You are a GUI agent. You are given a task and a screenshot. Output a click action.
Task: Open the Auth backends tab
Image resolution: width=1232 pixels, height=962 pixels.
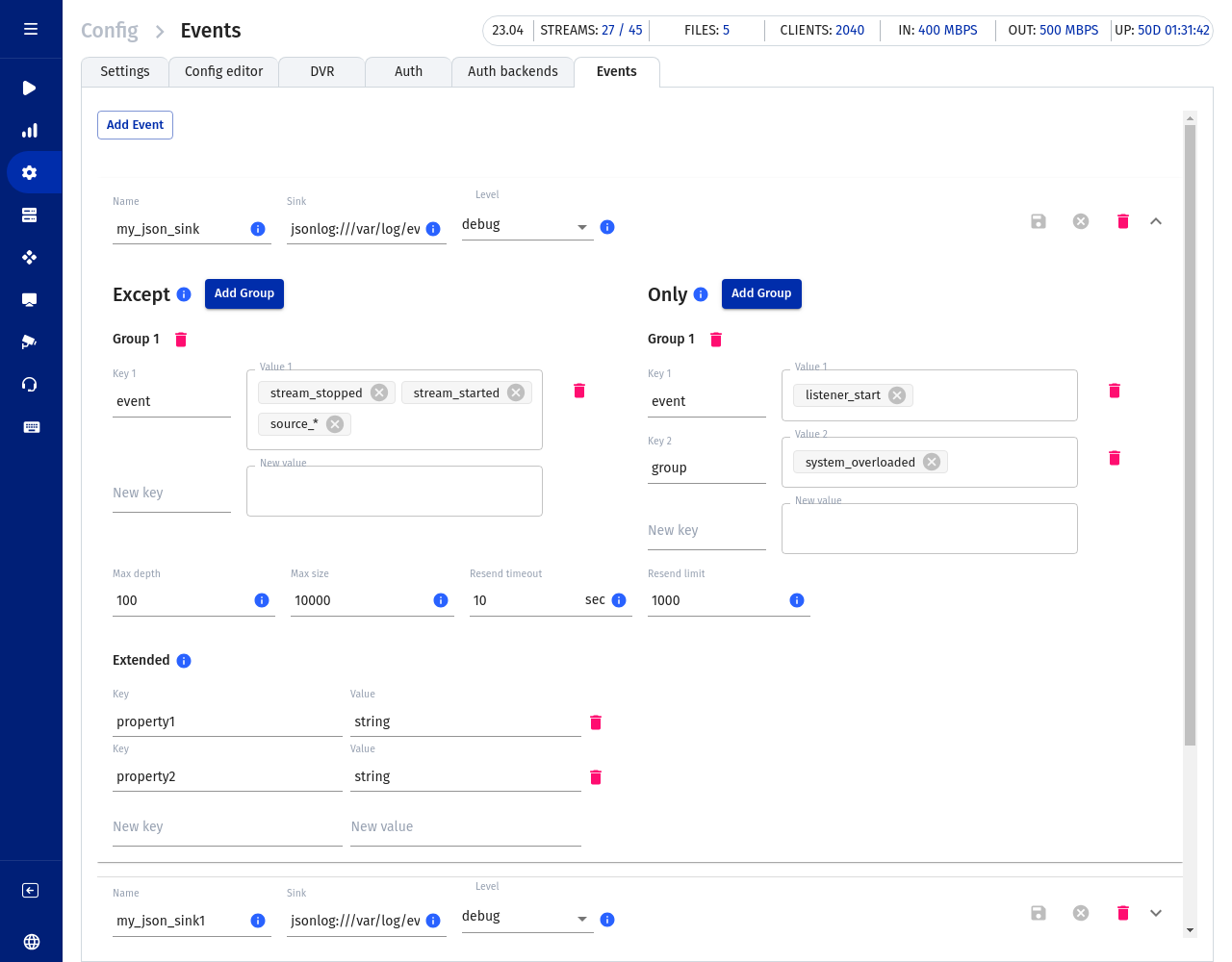point(512,71)
